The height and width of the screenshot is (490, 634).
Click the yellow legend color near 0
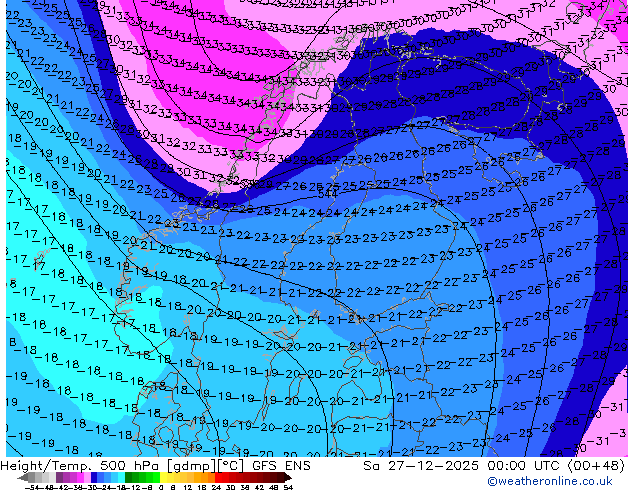pos(163,477)
